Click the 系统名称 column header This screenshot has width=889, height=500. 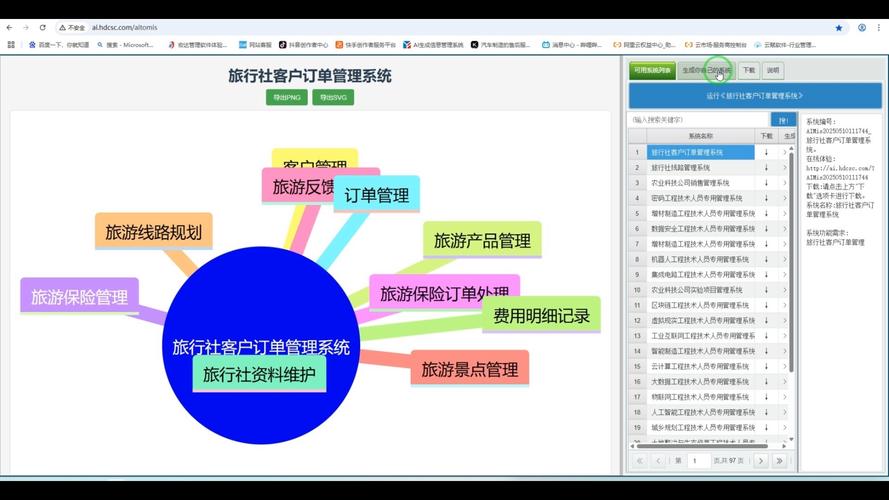coord(701,136)
